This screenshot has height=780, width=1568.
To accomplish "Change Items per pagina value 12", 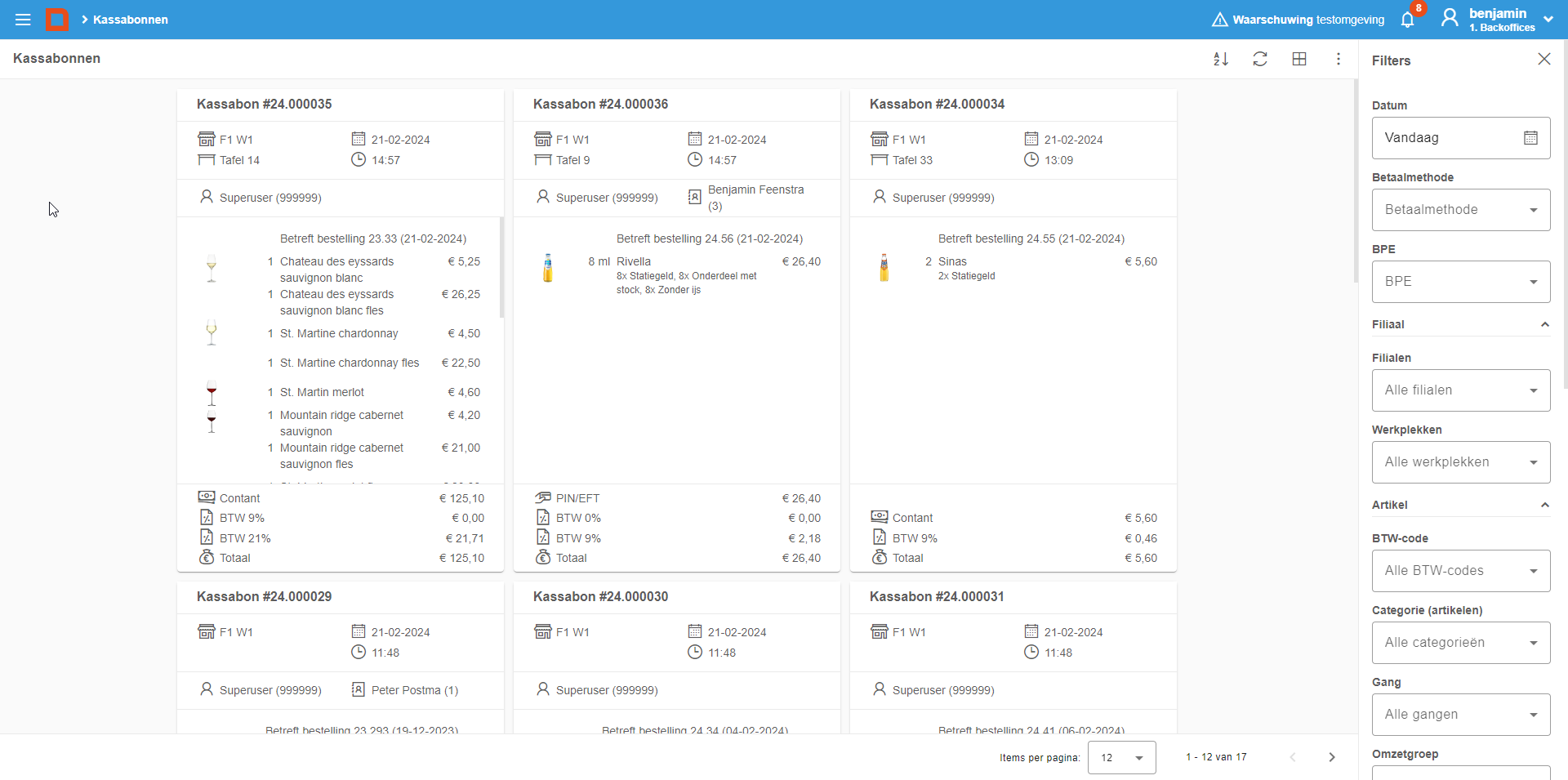I will pyautogui.click(x=1121, y=757).
